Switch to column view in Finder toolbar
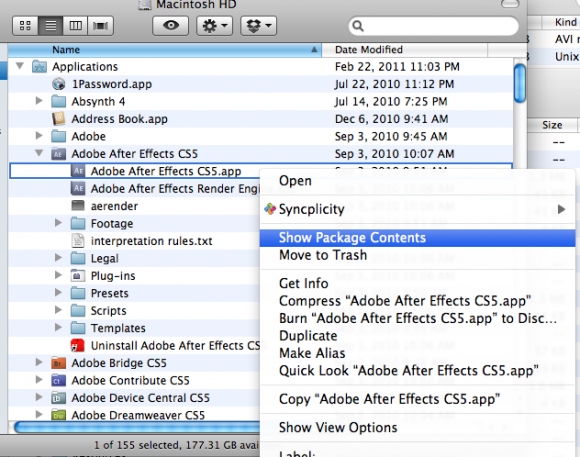Viewport: 580px width, 457px height. pyautogui.click(x=75, y=26)
